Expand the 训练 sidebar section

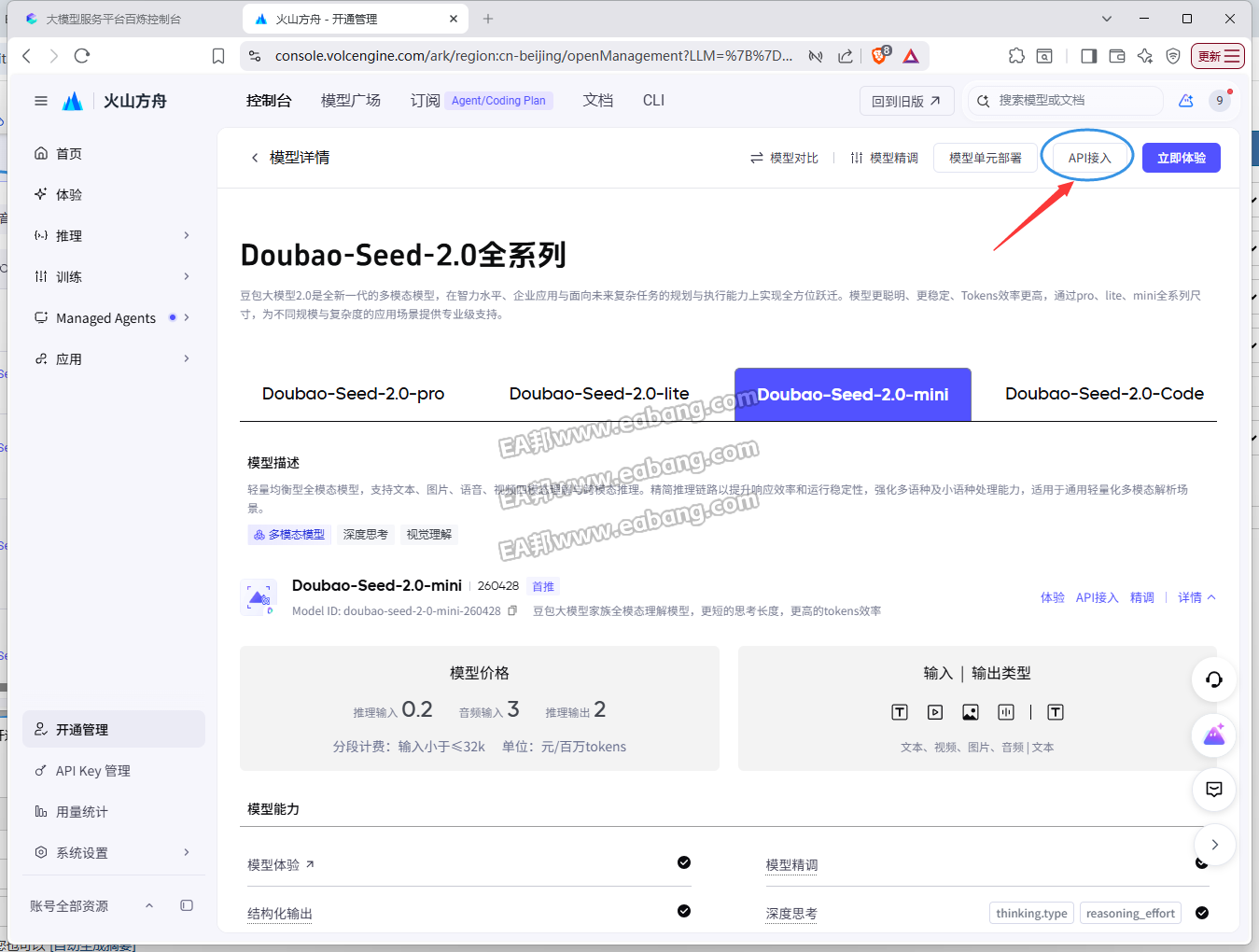[114, 276]
